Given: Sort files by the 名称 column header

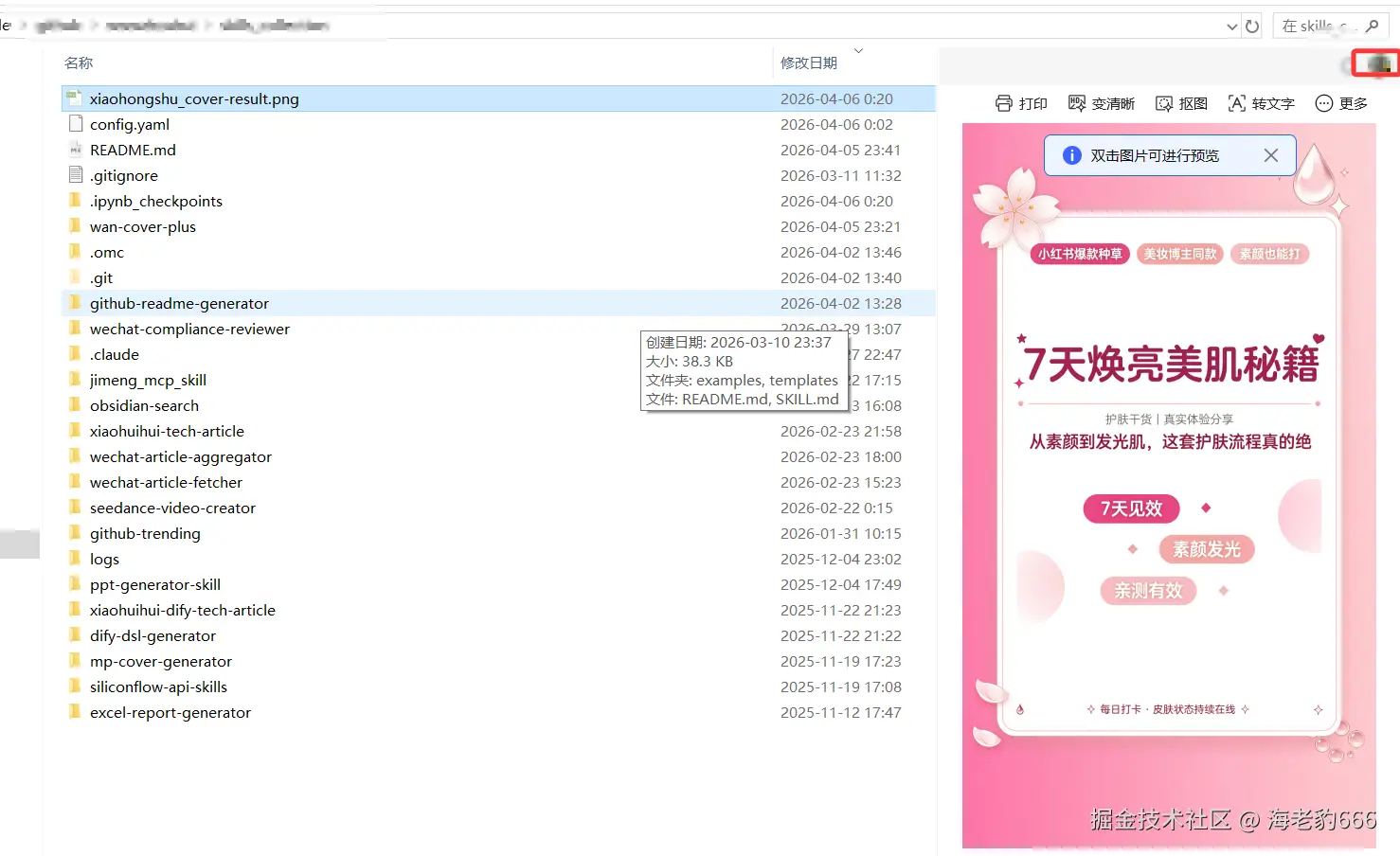Looking at the screenshot, I should tap(79, 62).
